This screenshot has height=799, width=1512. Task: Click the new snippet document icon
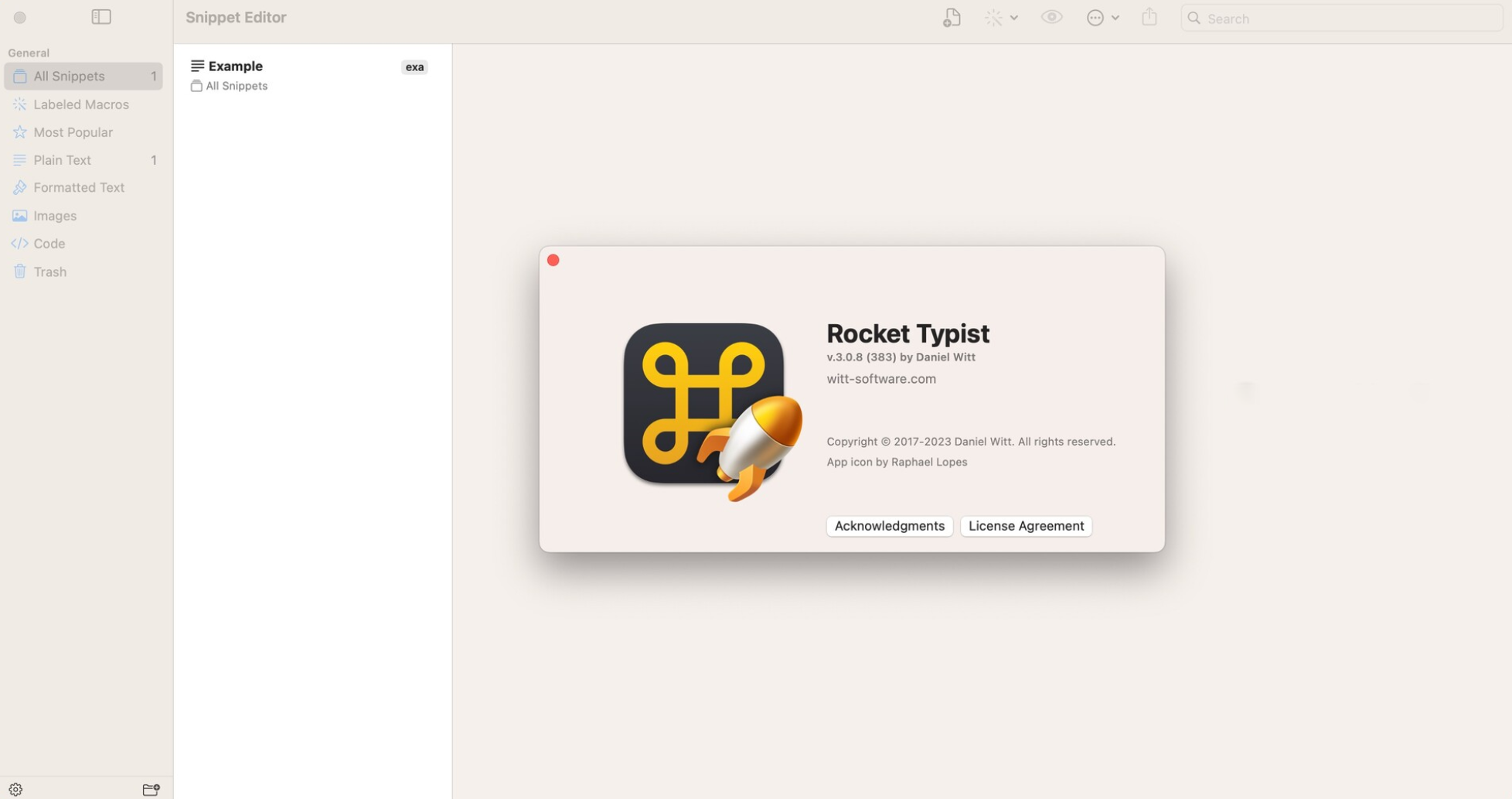(x=952, y=18)
